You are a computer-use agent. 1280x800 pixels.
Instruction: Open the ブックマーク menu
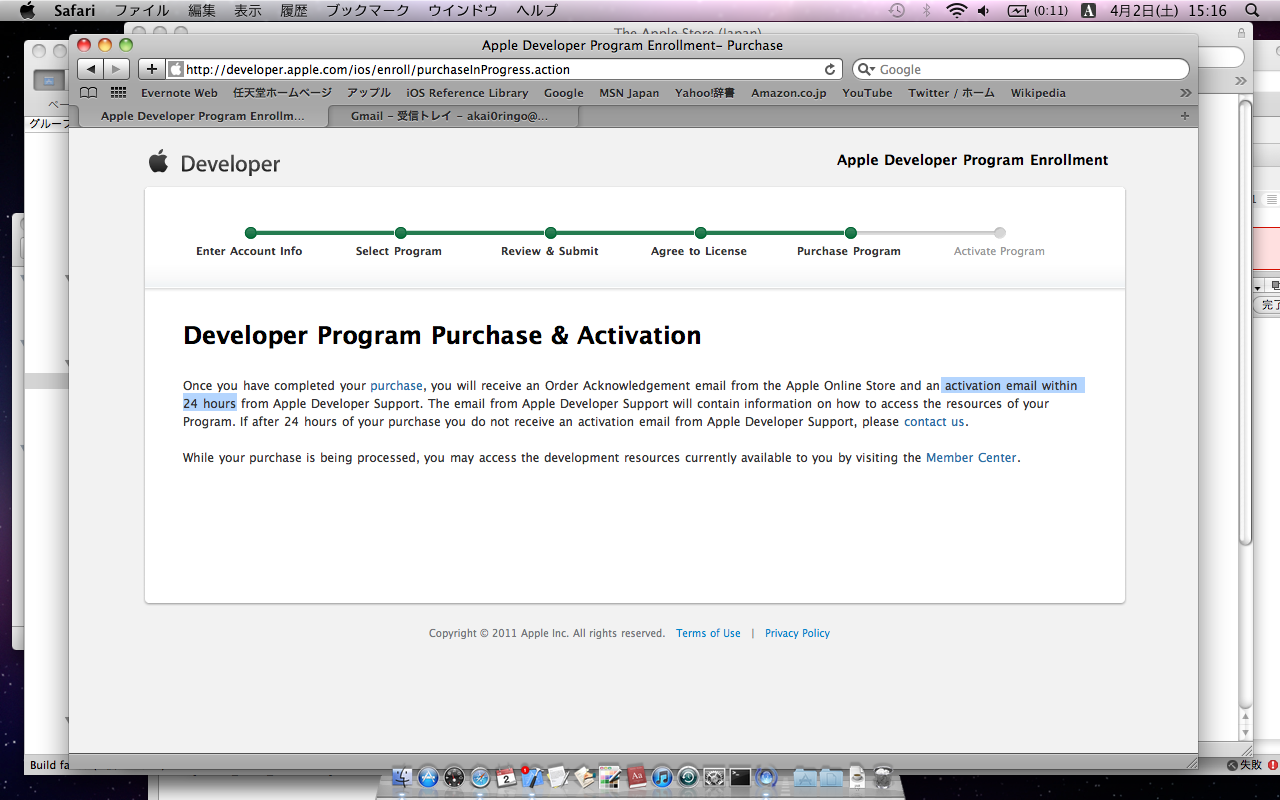(x=368, y=10)
